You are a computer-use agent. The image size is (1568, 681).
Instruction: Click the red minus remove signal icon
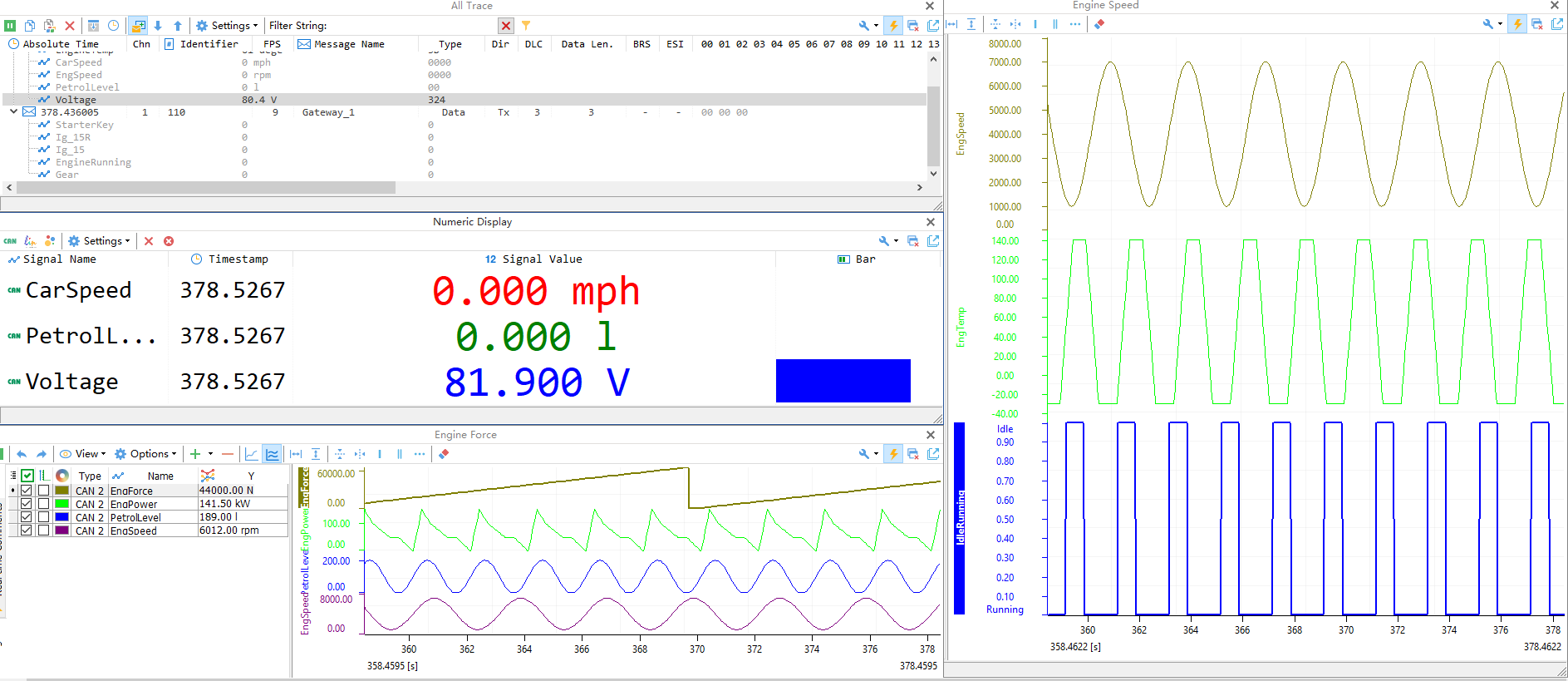227,454
